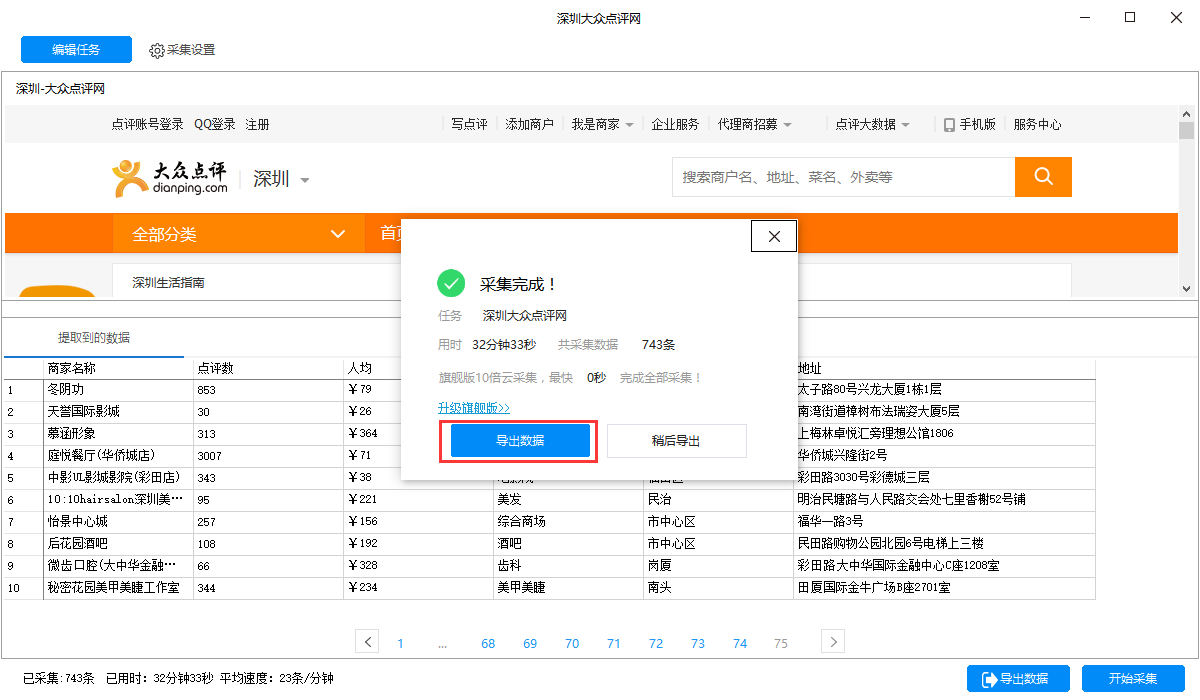This screenshot has height=700, width=1200.
Task: Go to page 69
Action: pos(530,643)
